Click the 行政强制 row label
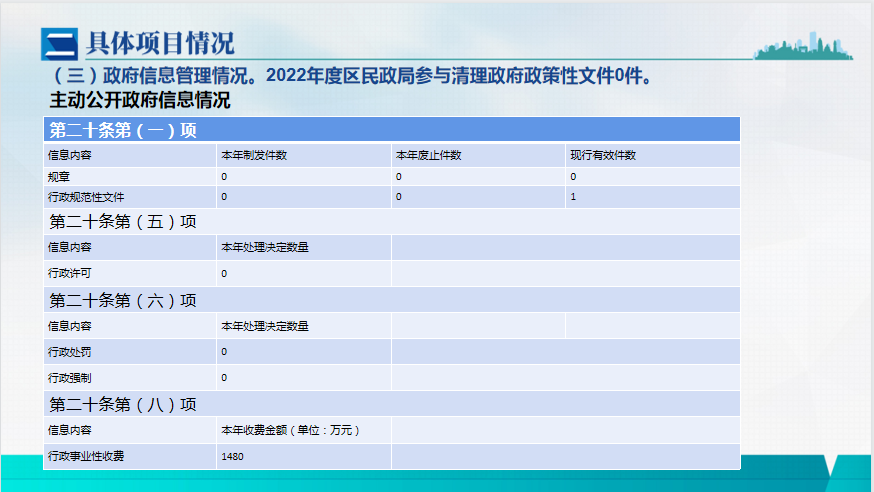 70,378
